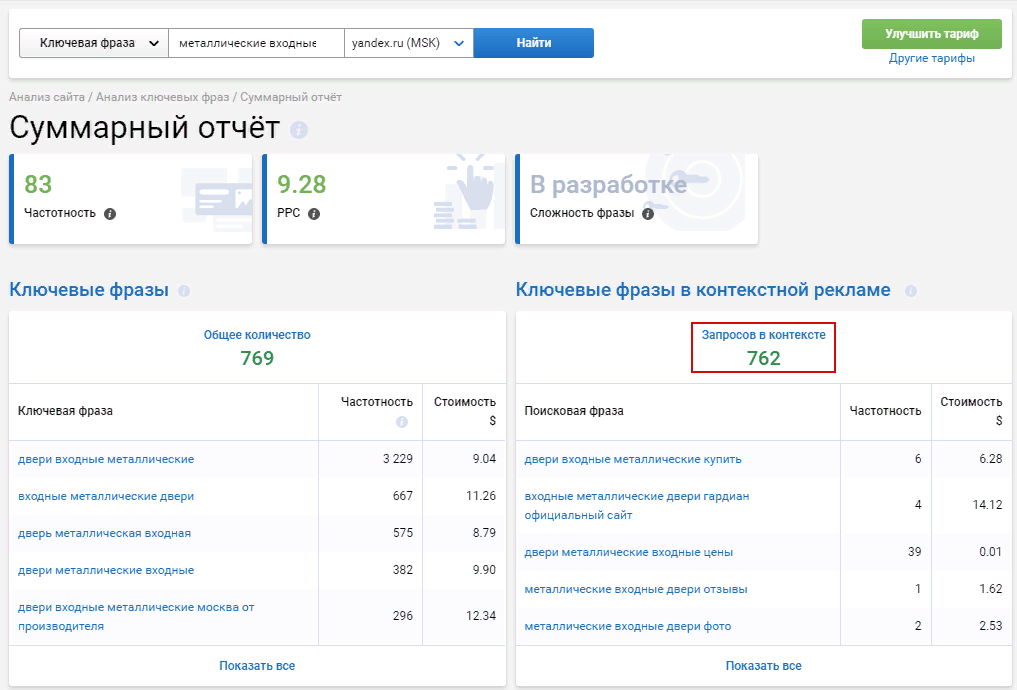The height and width of the screenshot is (690, 1017).
Task: Click info icon next to Суммарный отчёт heading
Action: point(299,130)
